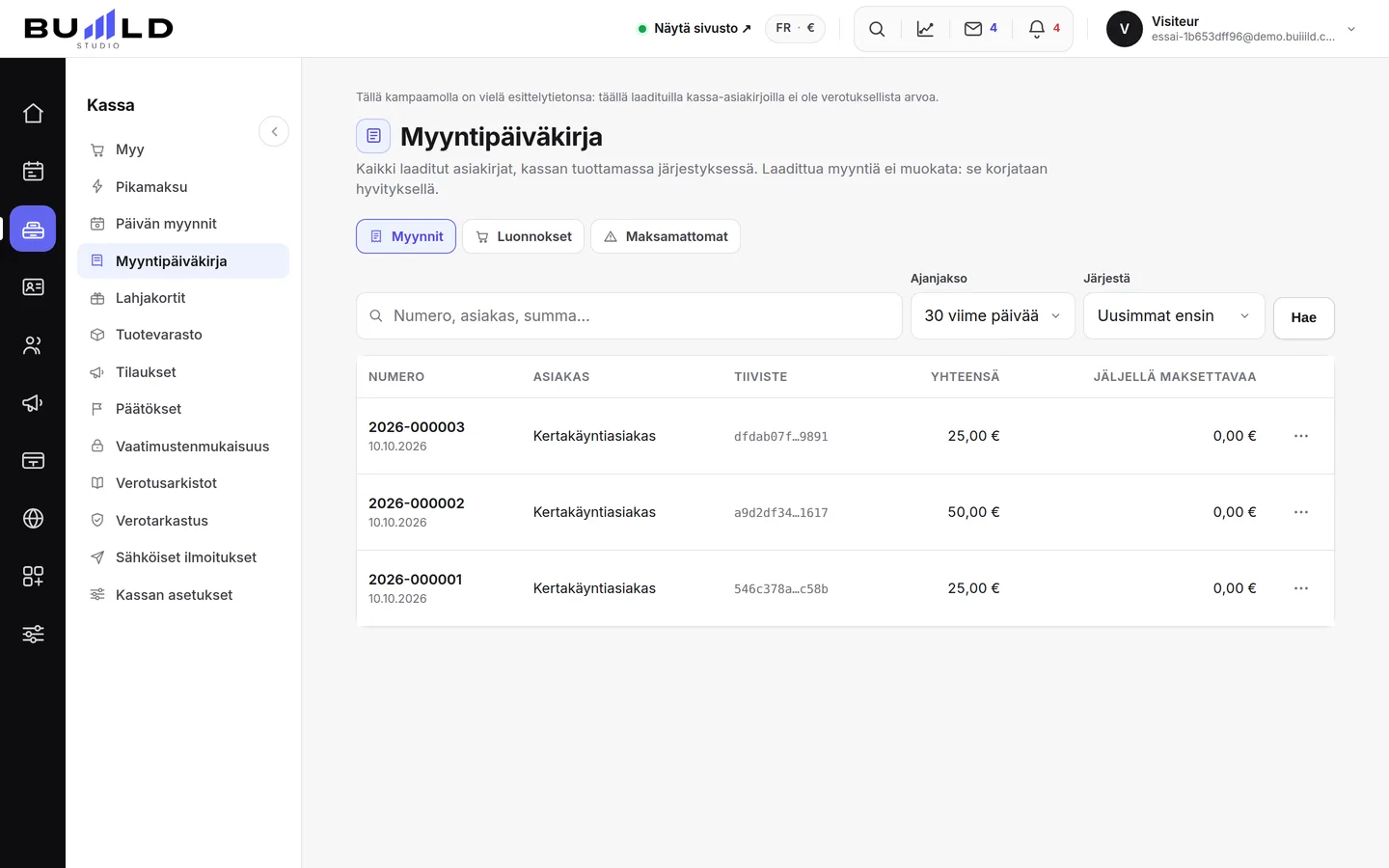Click hash dfdab07f…9891
The image size is (1389, 868).
coord(781,437)
